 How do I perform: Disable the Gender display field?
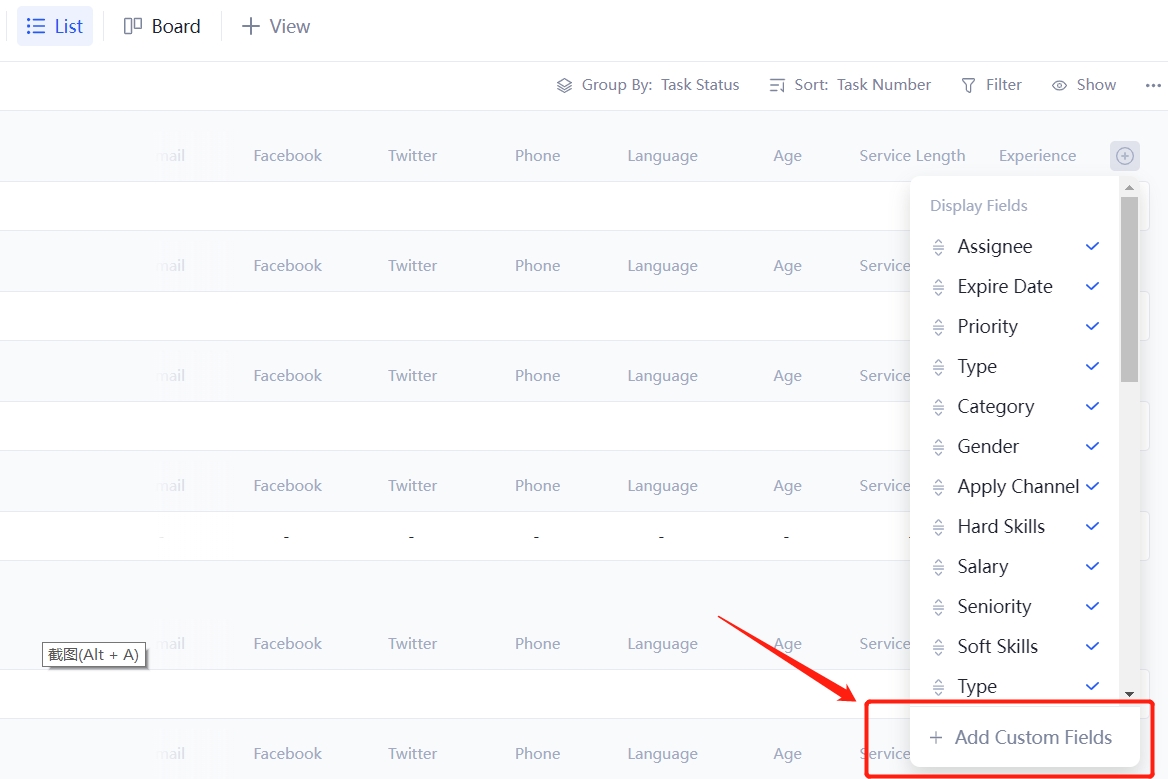coord(1091,446)
